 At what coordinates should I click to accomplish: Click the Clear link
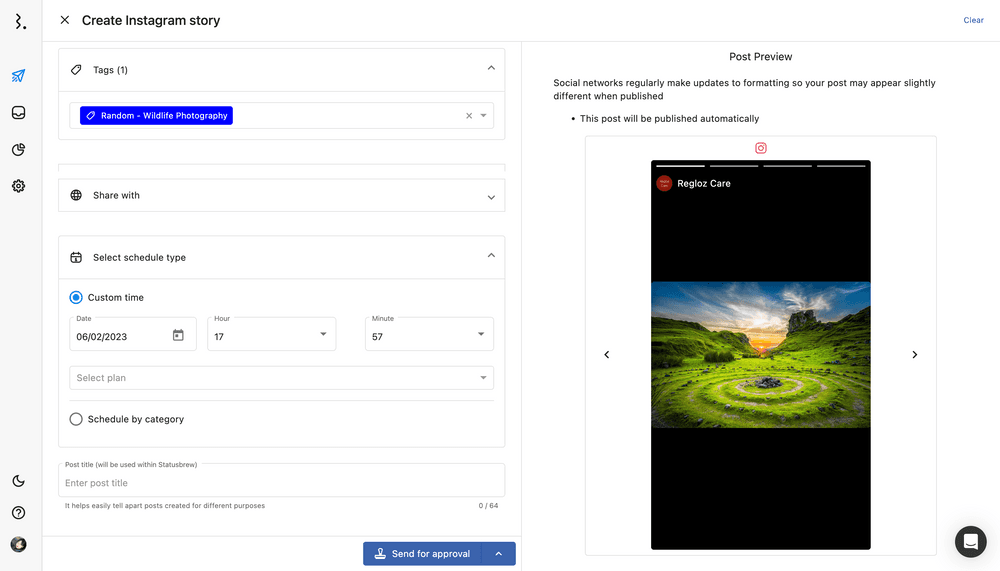pos(973,20)
